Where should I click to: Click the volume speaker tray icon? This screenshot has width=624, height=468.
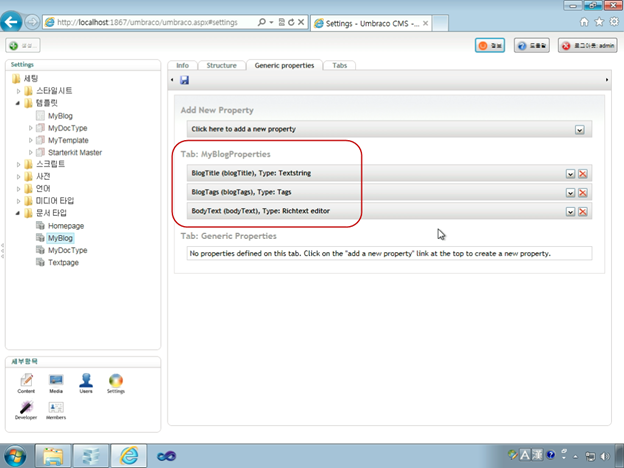pyautogui.click(x=605, y=456)
